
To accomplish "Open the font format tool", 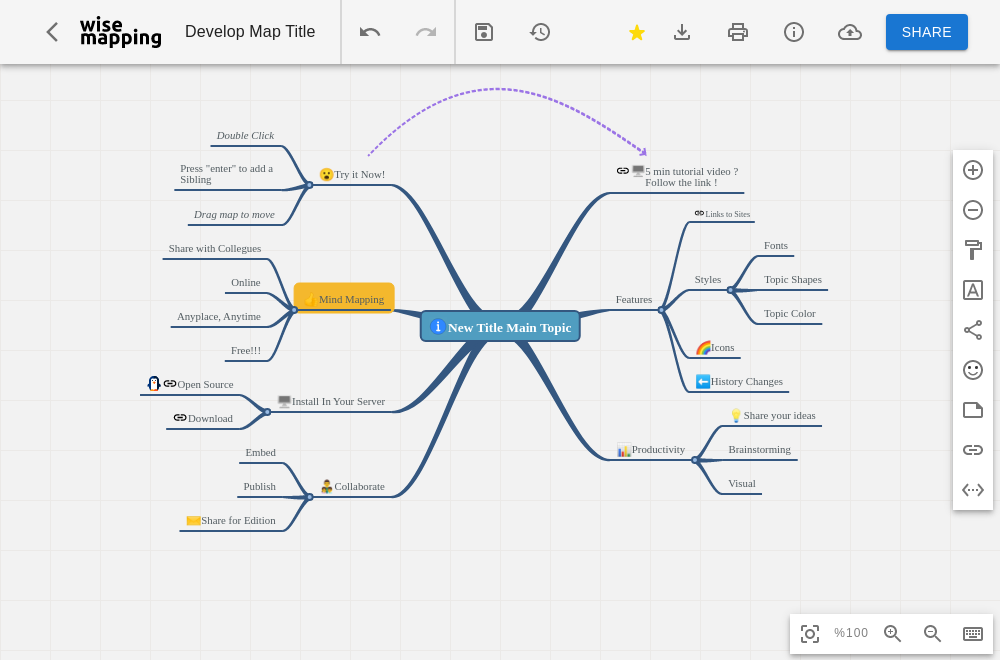I will [x=973, y=290].
